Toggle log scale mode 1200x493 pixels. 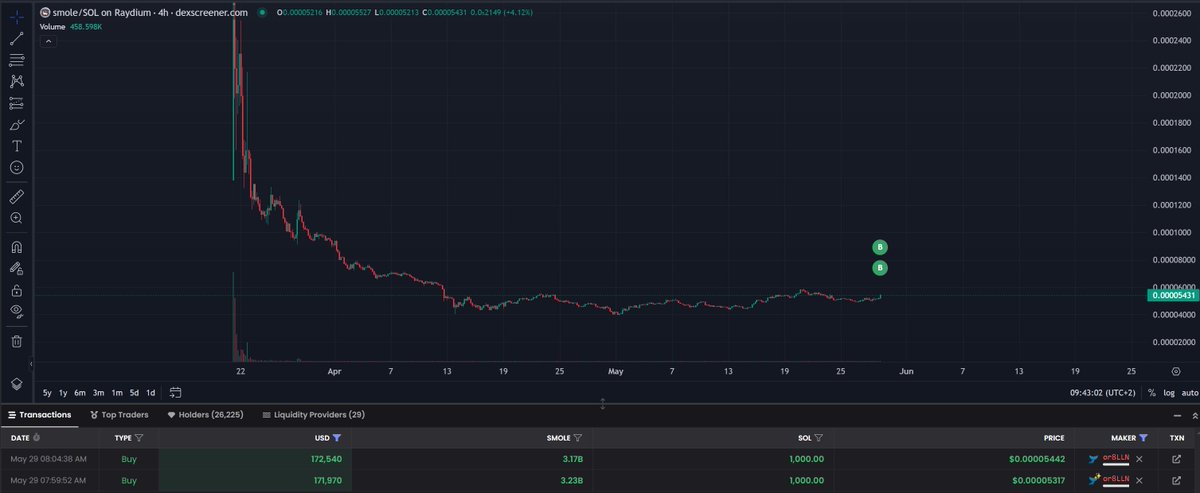coord(1168,392)
